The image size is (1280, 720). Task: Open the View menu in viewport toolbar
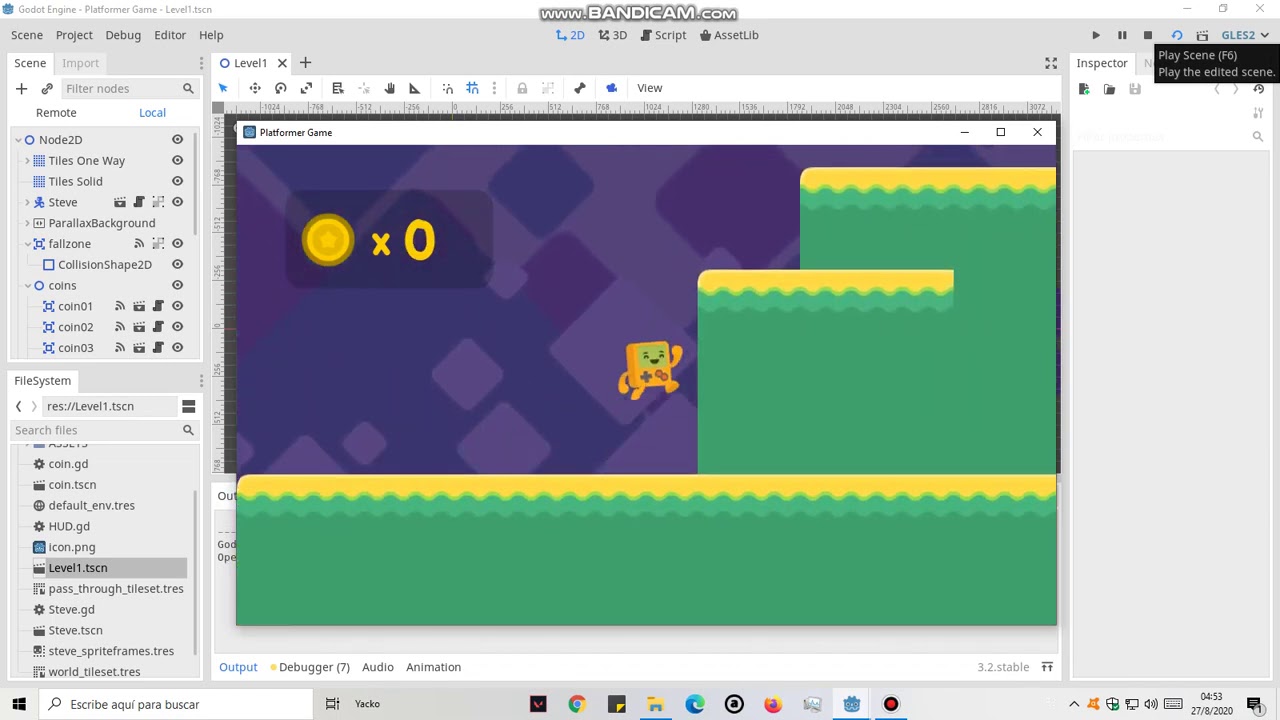[650, 88]
